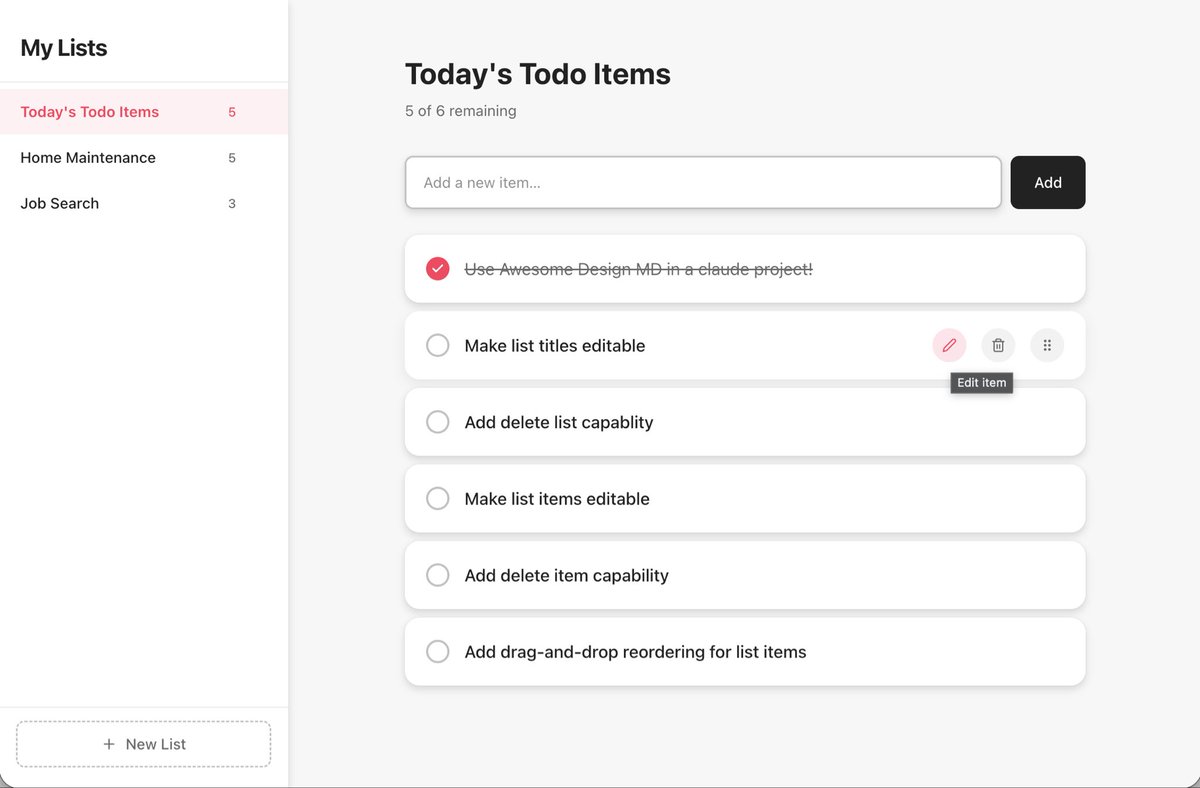Uncheck the completed Awesome Design MD item

437,269
